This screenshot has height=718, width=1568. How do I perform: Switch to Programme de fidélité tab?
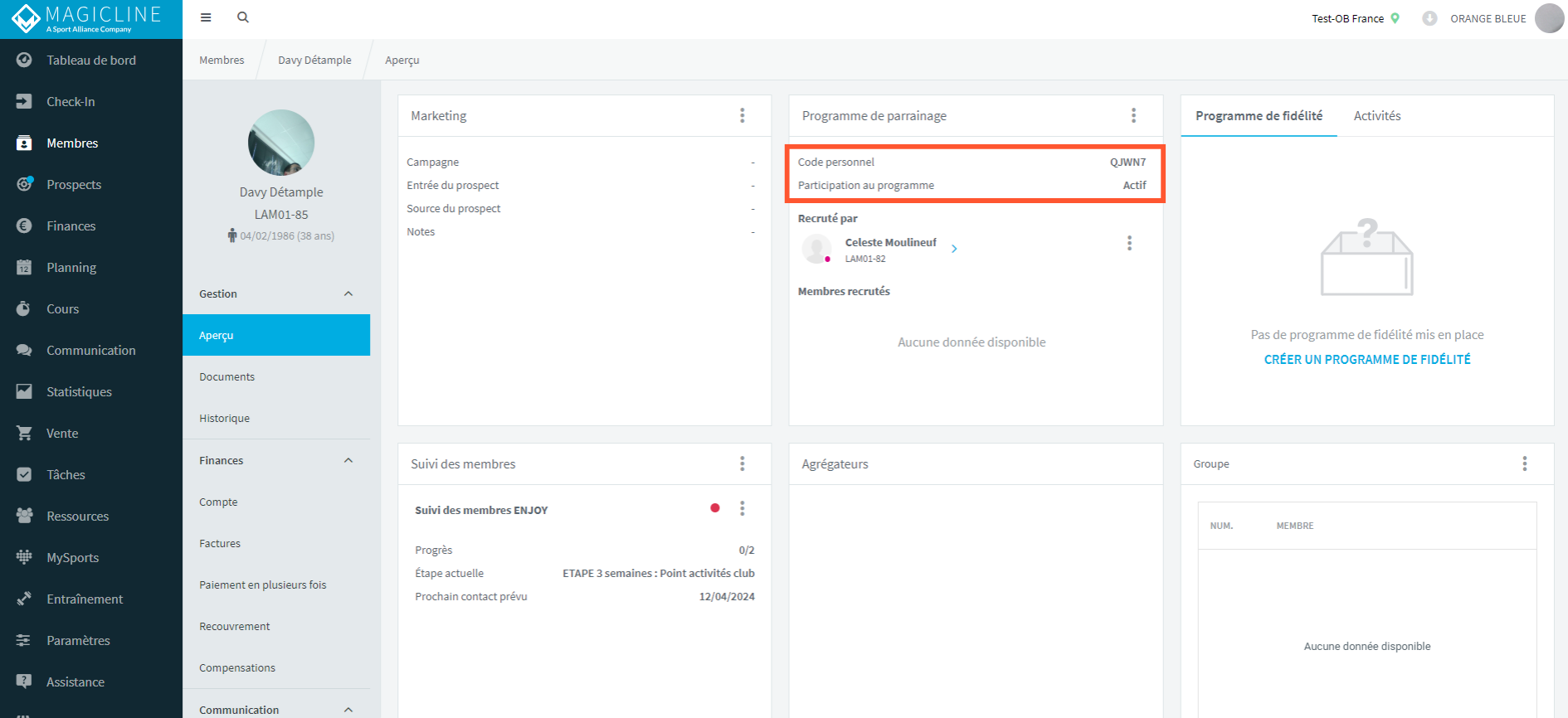pyautogui.click(x=1259, y=116)
